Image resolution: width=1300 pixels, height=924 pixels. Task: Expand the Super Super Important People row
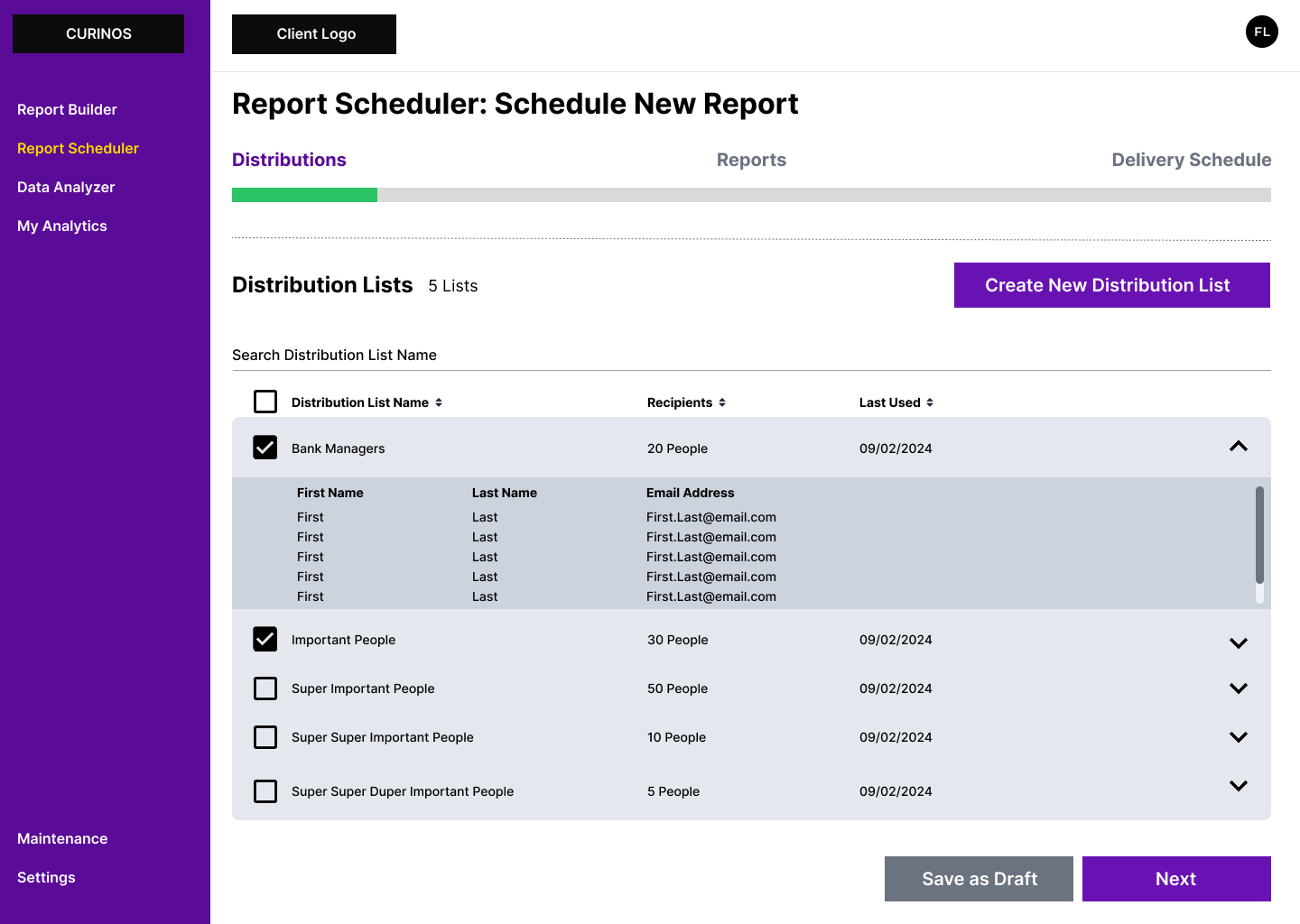tap(1239, 737)
